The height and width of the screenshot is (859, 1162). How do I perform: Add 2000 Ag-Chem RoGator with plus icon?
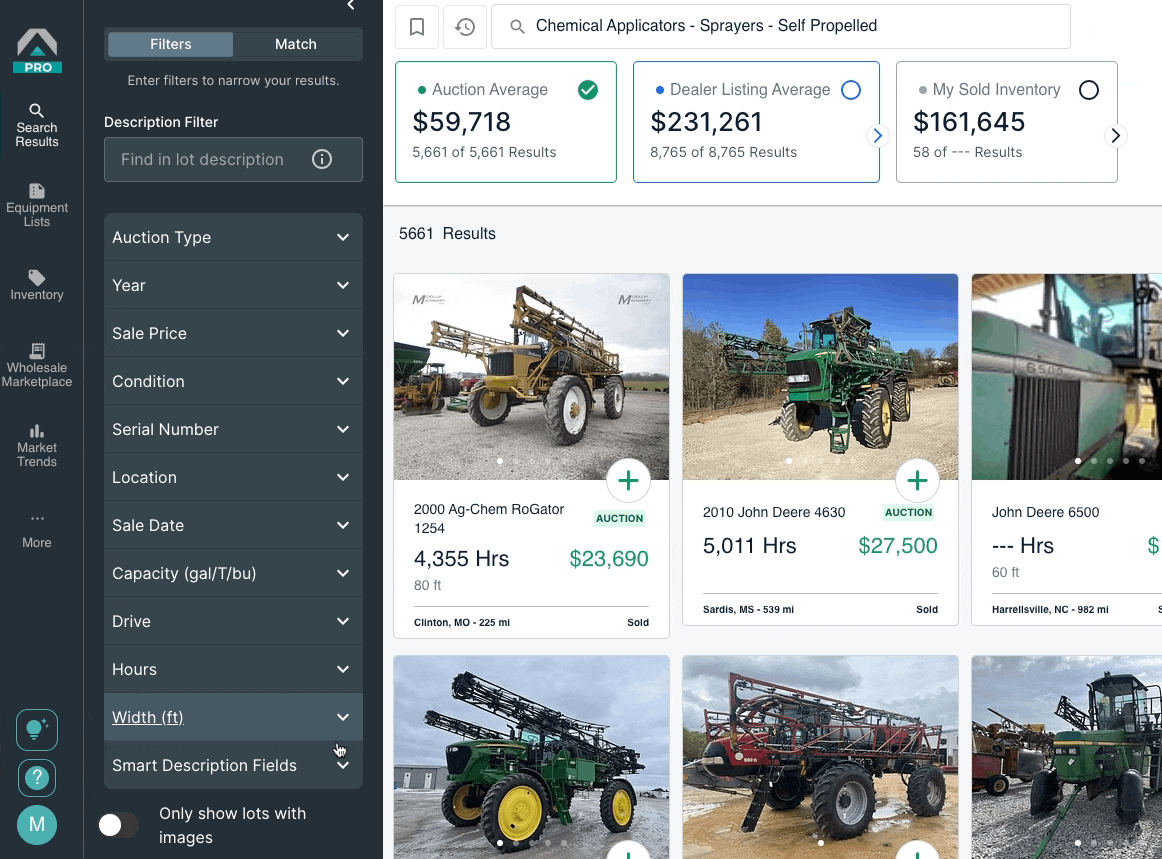[628, 481]
